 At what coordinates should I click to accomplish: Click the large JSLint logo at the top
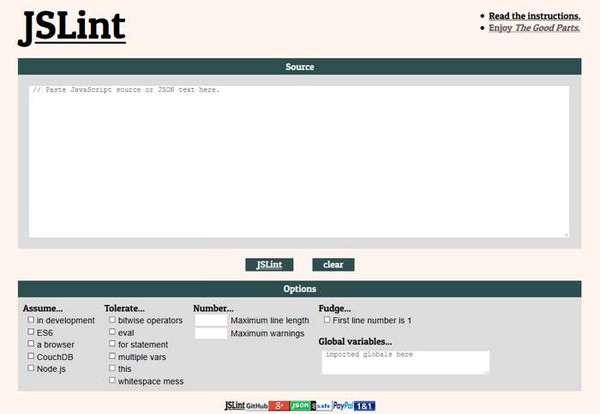click(x=72, y=28)
